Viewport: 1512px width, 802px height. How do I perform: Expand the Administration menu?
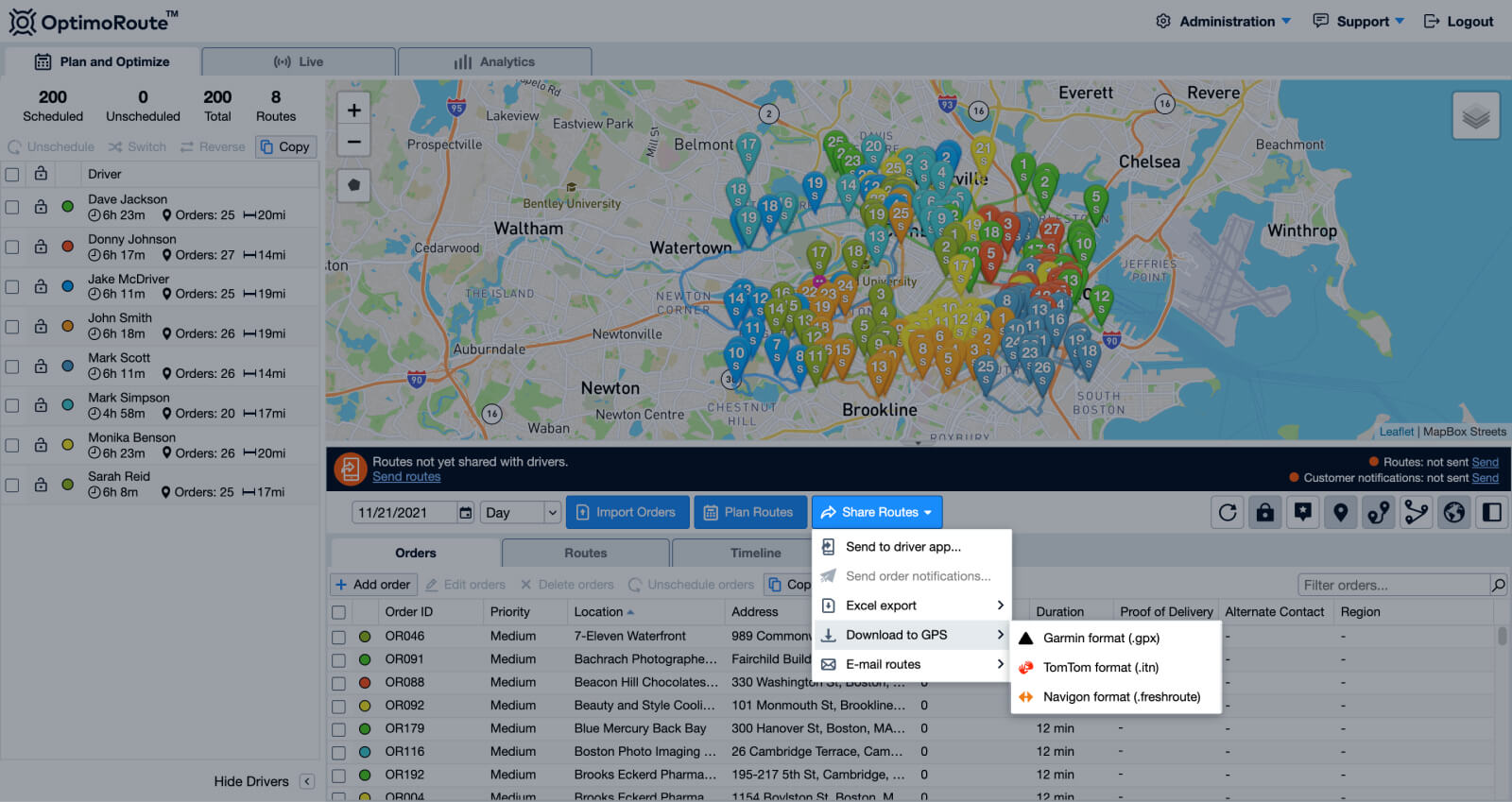click(x=1226, y=21)
